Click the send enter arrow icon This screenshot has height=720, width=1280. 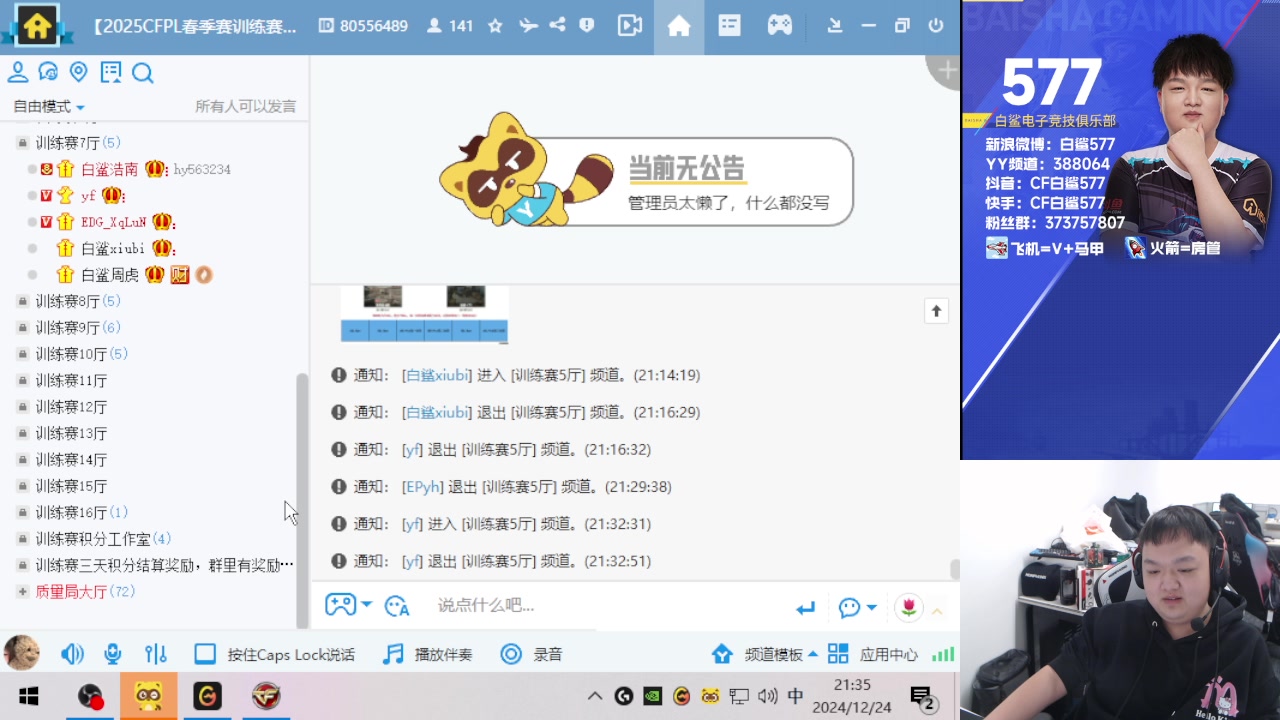pos(805,607)
